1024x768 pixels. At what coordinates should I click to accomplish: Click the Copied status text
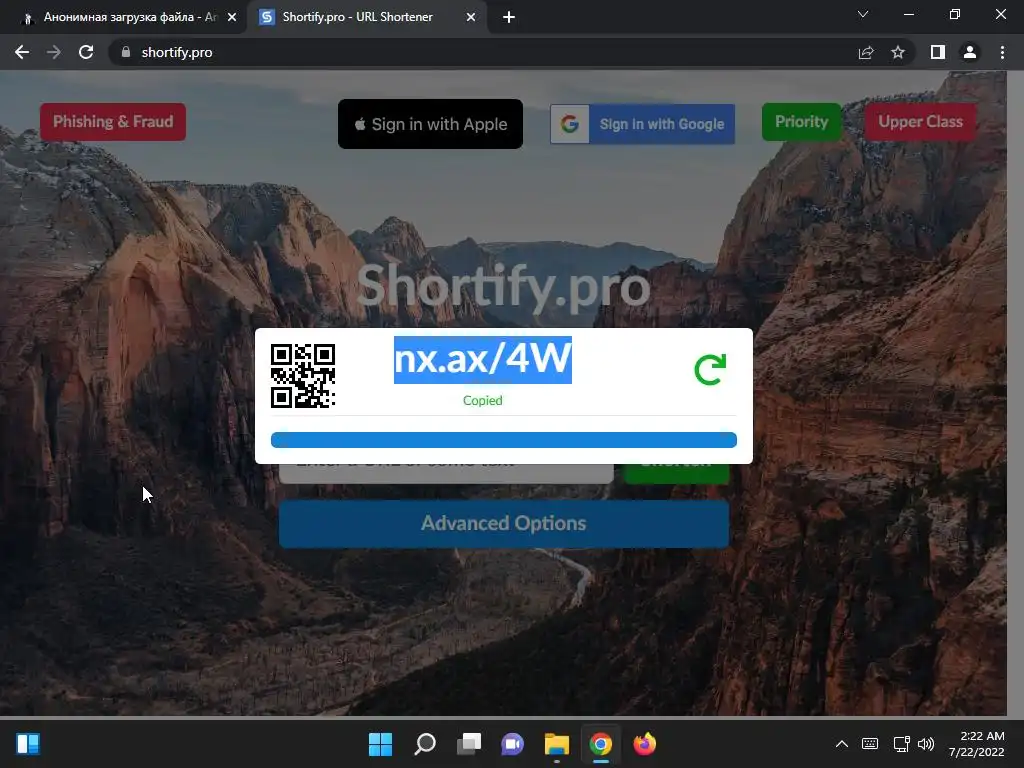pos(483,400)
